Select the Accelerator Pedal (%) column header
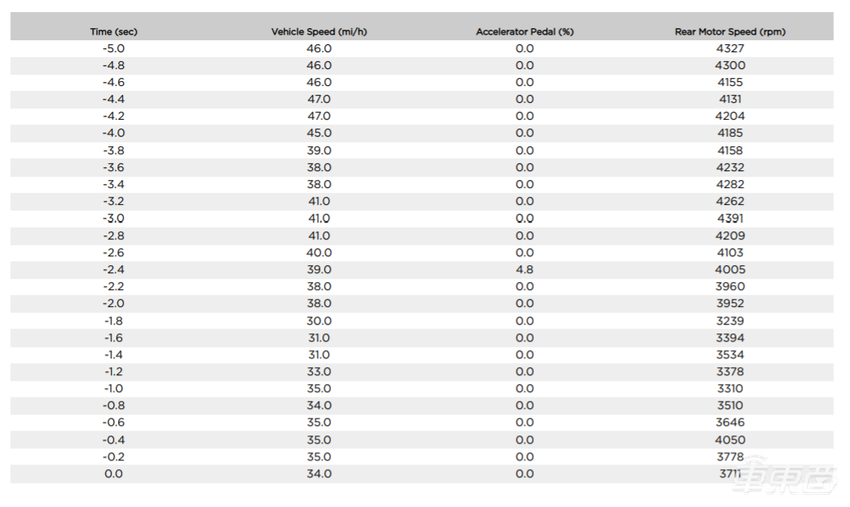The width and height of the screenshot is (850, 507). (x=524, y=32)
